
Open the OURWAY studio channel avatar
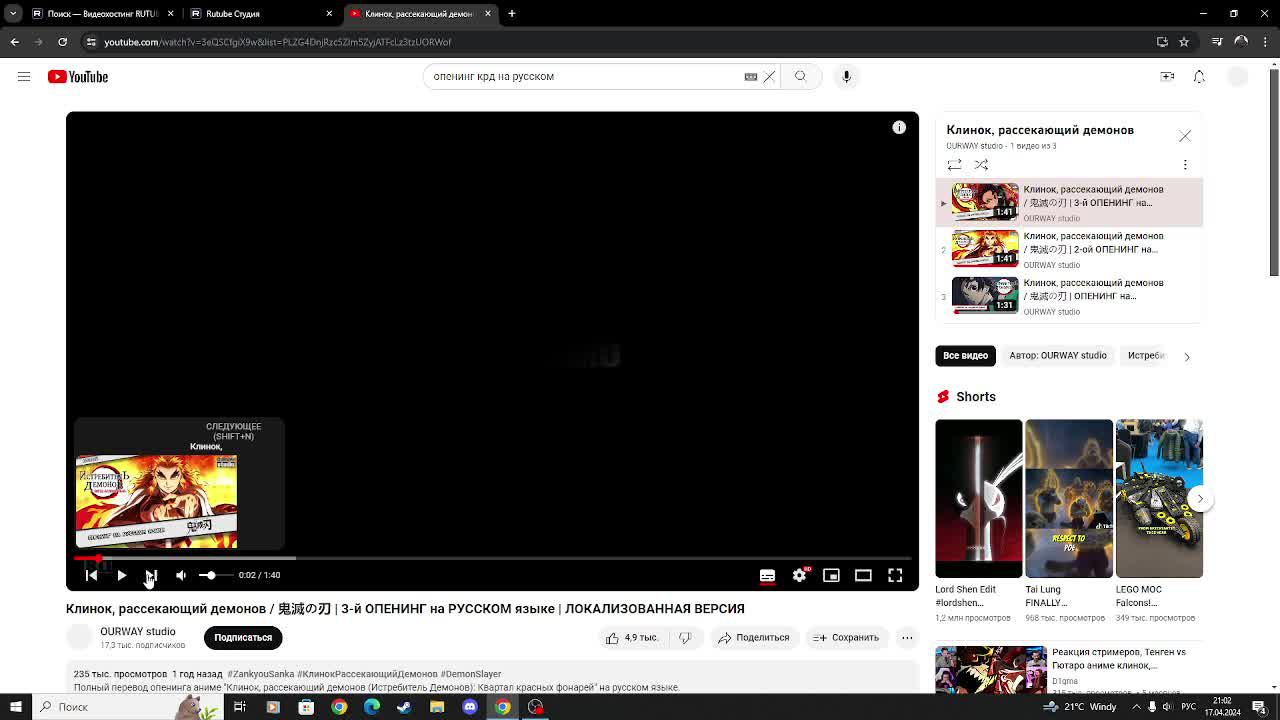click(79, 637)
